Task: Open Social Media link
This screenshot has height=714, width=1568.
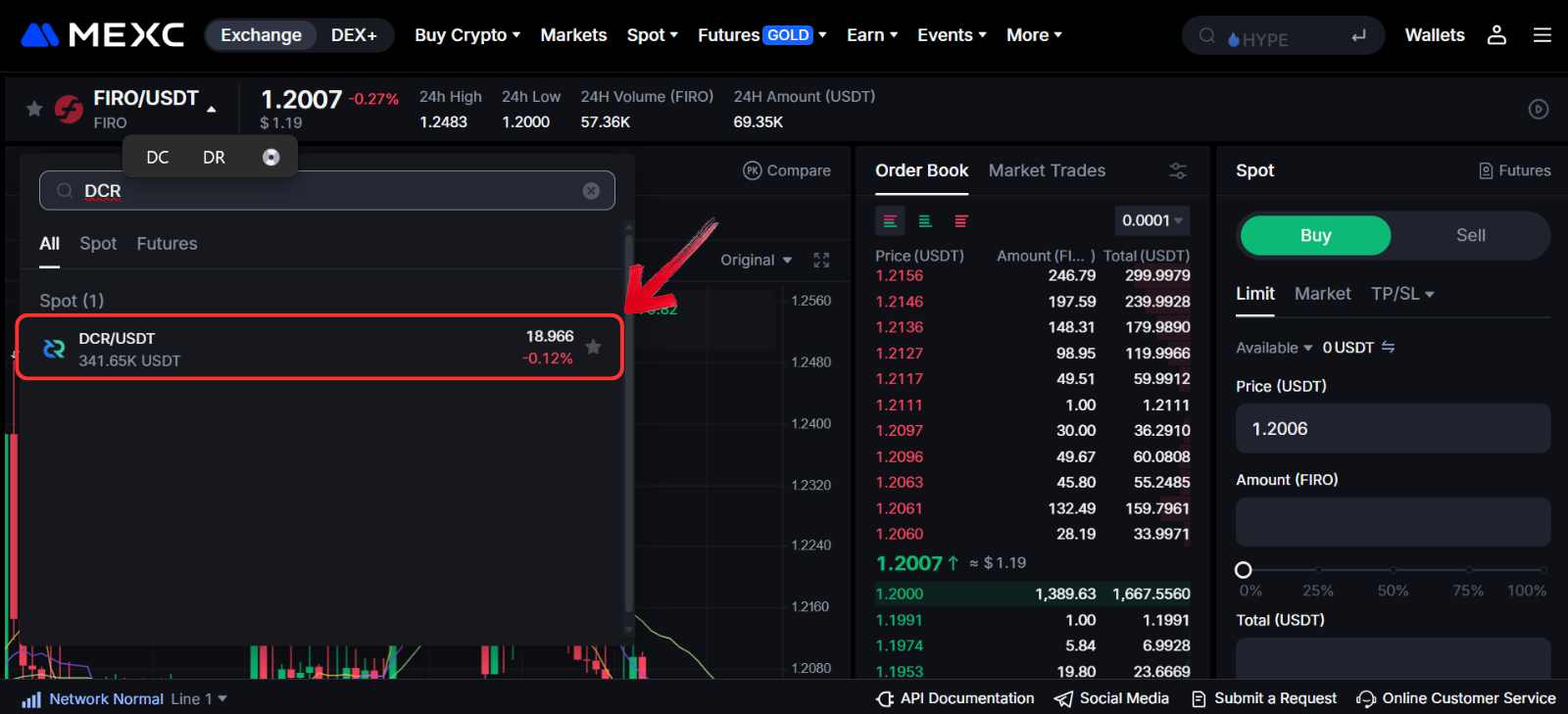Action: [1112, 698]
